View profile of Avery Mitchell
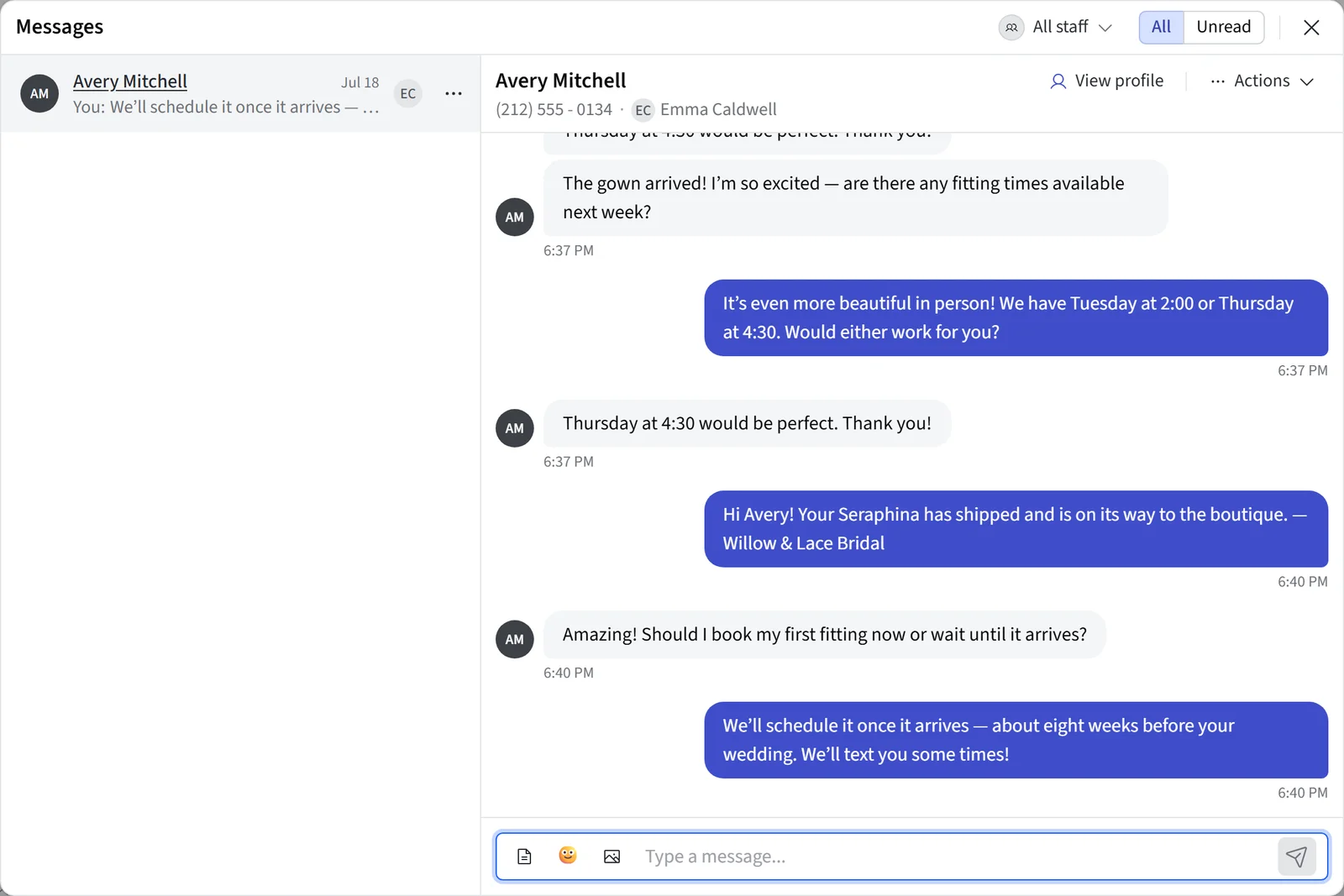The image size is (1344, 896). click(x=1107, y=81)
